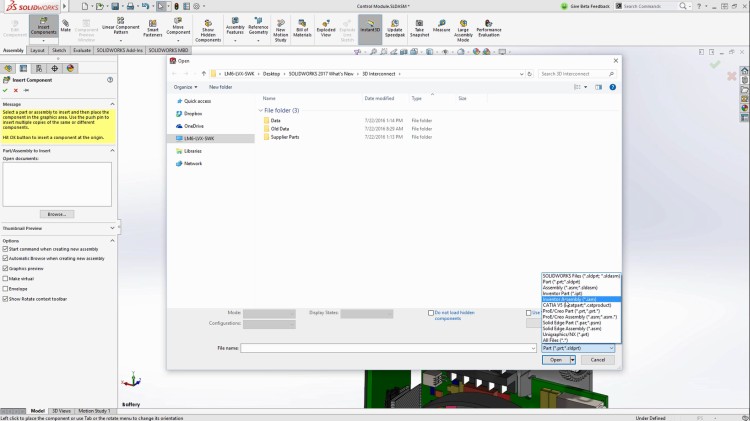Expand the address bar history dropdown
The width and height of the screenshot is (750, 421).
pyautogui.click(x=521, y=74)
